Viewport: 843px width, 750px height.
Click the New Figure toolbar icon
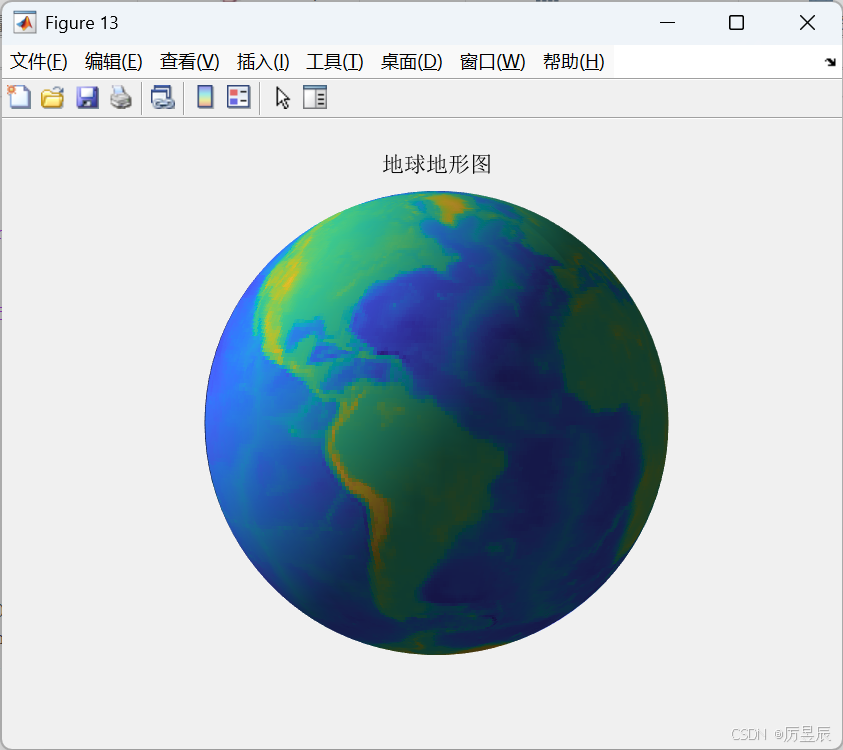tap(19, 97)
